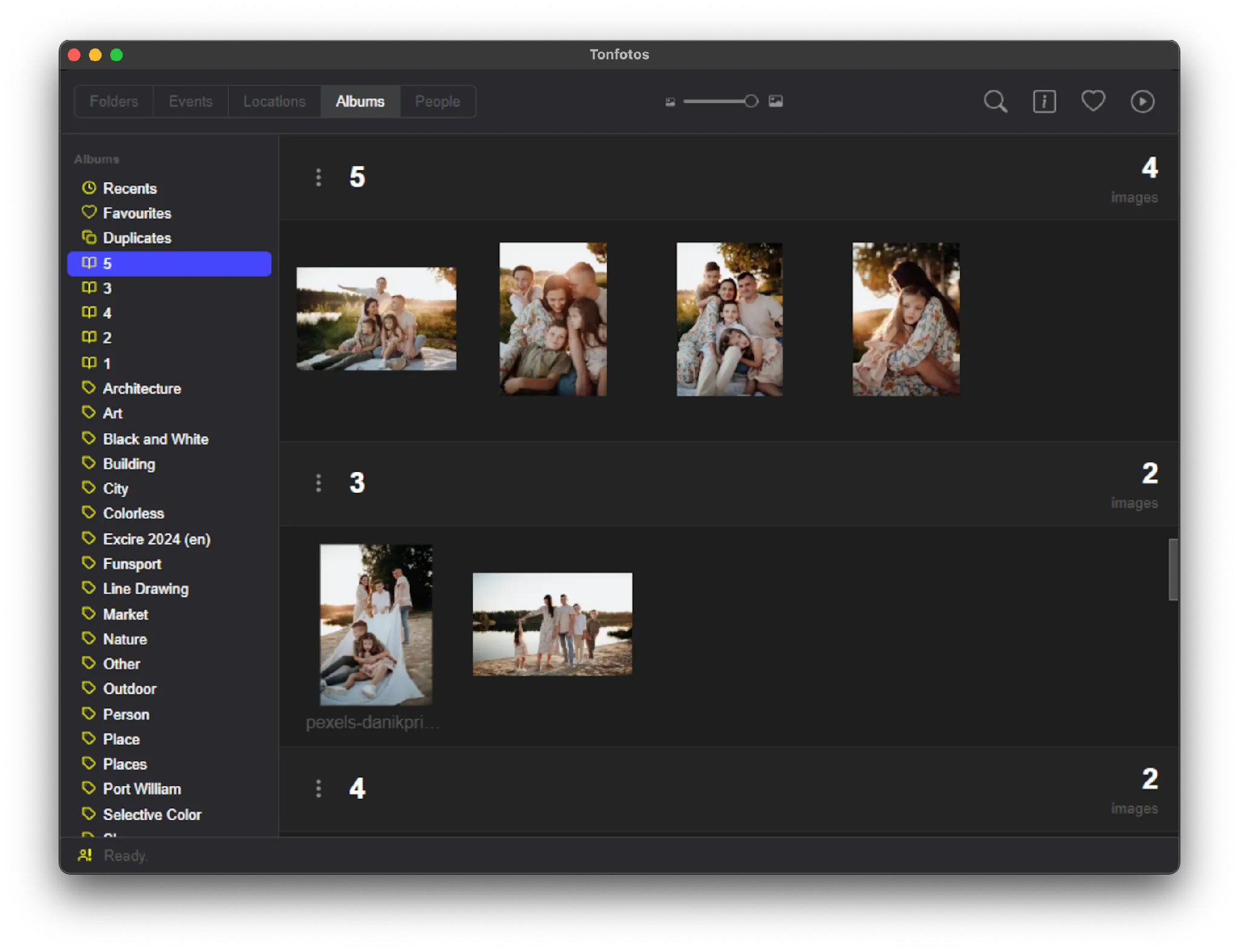Select album 4 in the sidebar
Image resolution: width=1239 pixels, height=952 pixels.
click(169, 313)
